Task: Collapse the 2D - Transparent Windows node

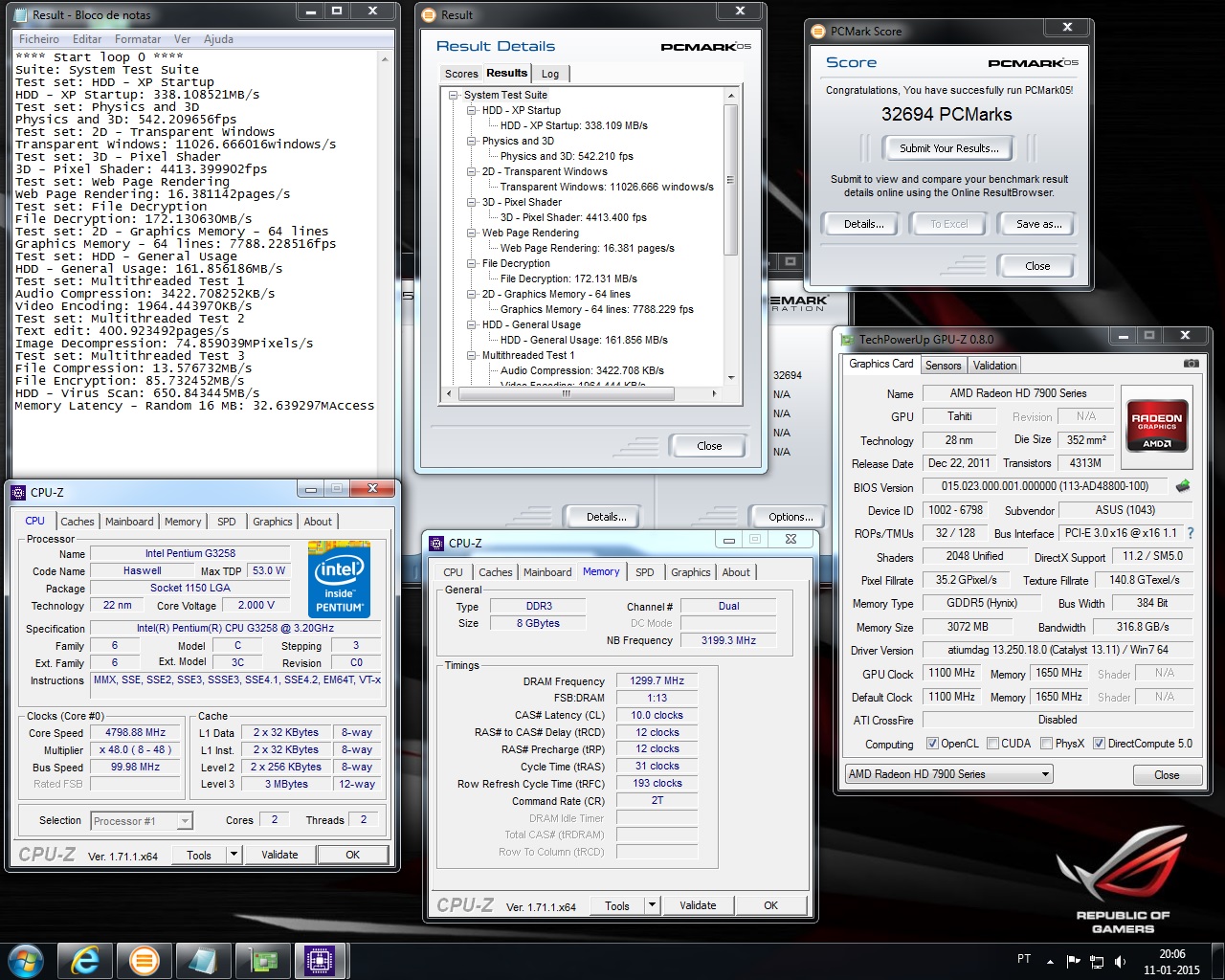Action: (472, 171)
